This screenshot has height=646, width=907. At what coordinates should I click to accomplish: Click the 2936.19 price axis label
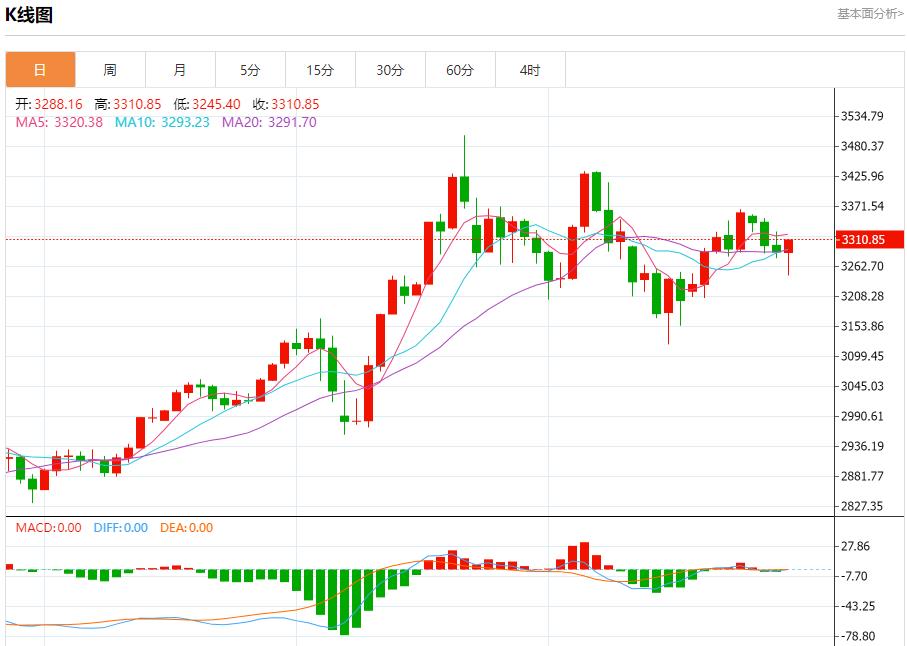tap(862, 446)
